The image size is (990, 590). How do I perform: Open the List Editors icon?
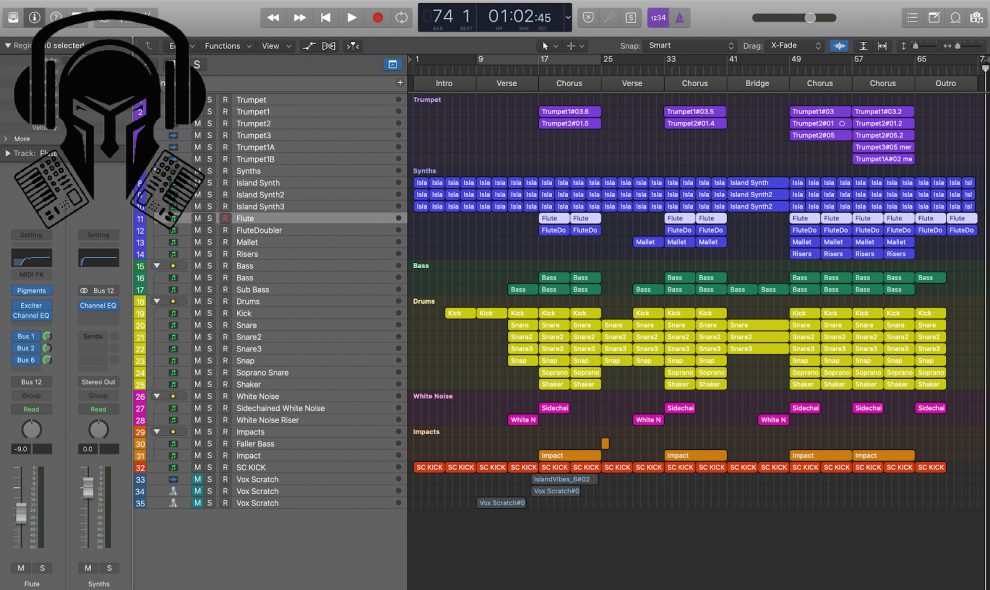[x=912, y=18]
